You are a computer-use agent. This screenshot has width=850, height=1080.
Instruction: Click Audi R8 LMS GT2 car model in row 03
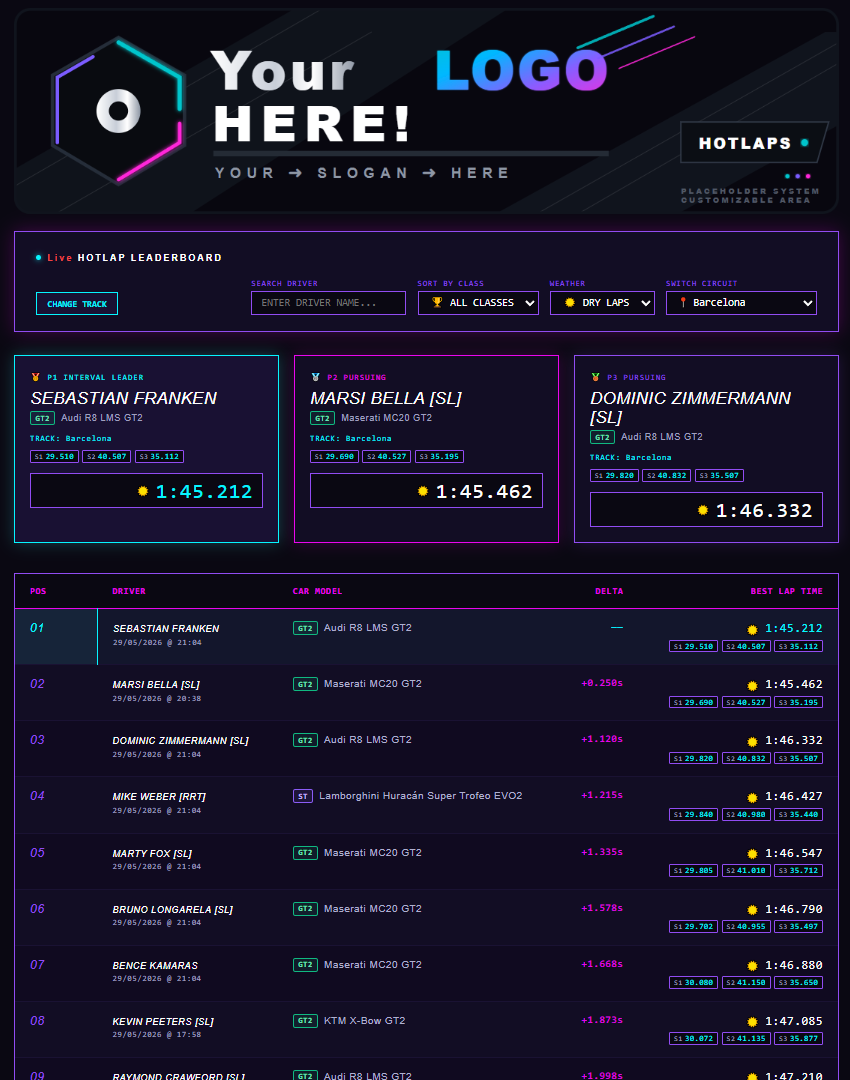click(x=368, y=740)
